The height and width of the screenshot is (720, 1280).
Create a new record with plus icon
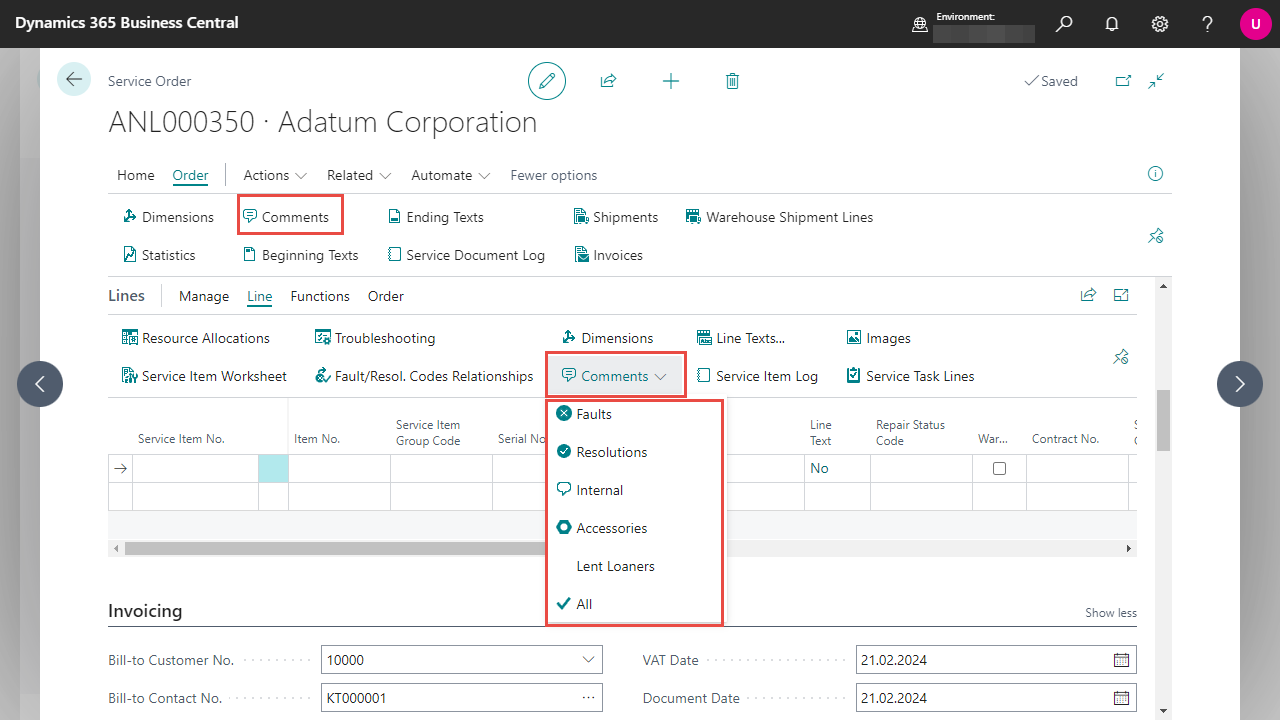[671, 81]
